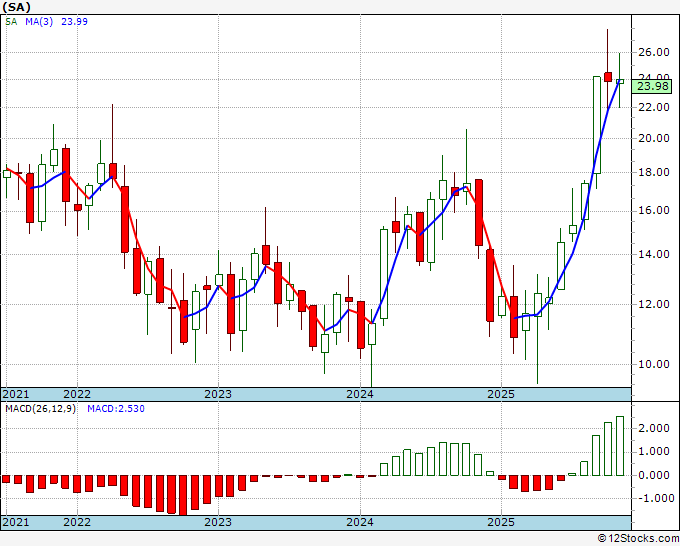Click the 10.00 price axis label
Image resolution: width=680 pixels, height=546 pixels.
(x=654, y=364)
